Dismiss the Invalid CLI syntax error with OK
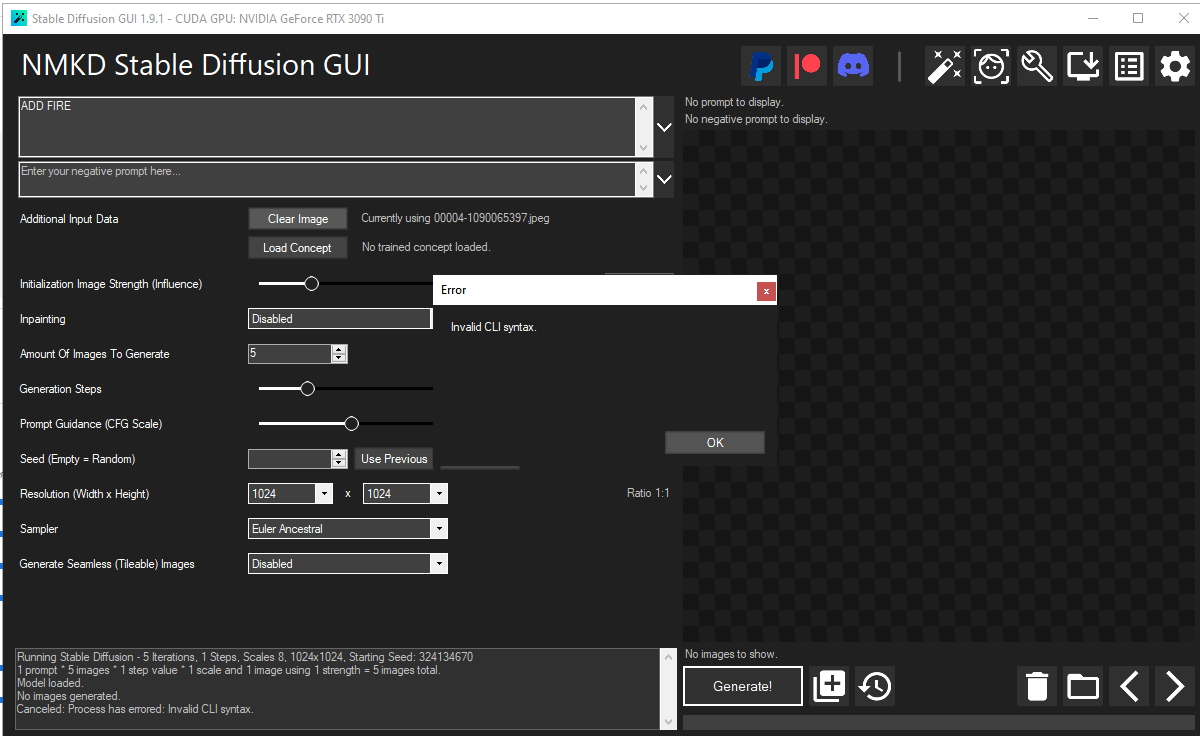 click(x=714, y=441)
